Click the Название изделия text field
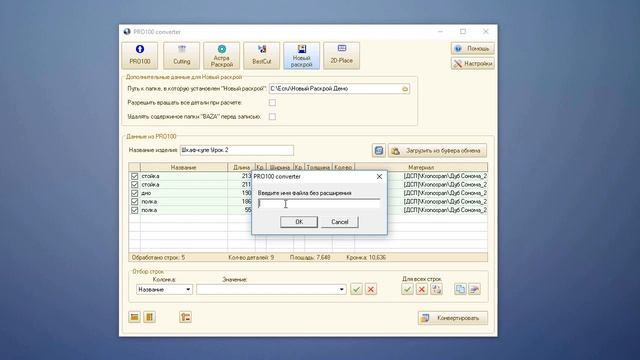 coord(237,150)
